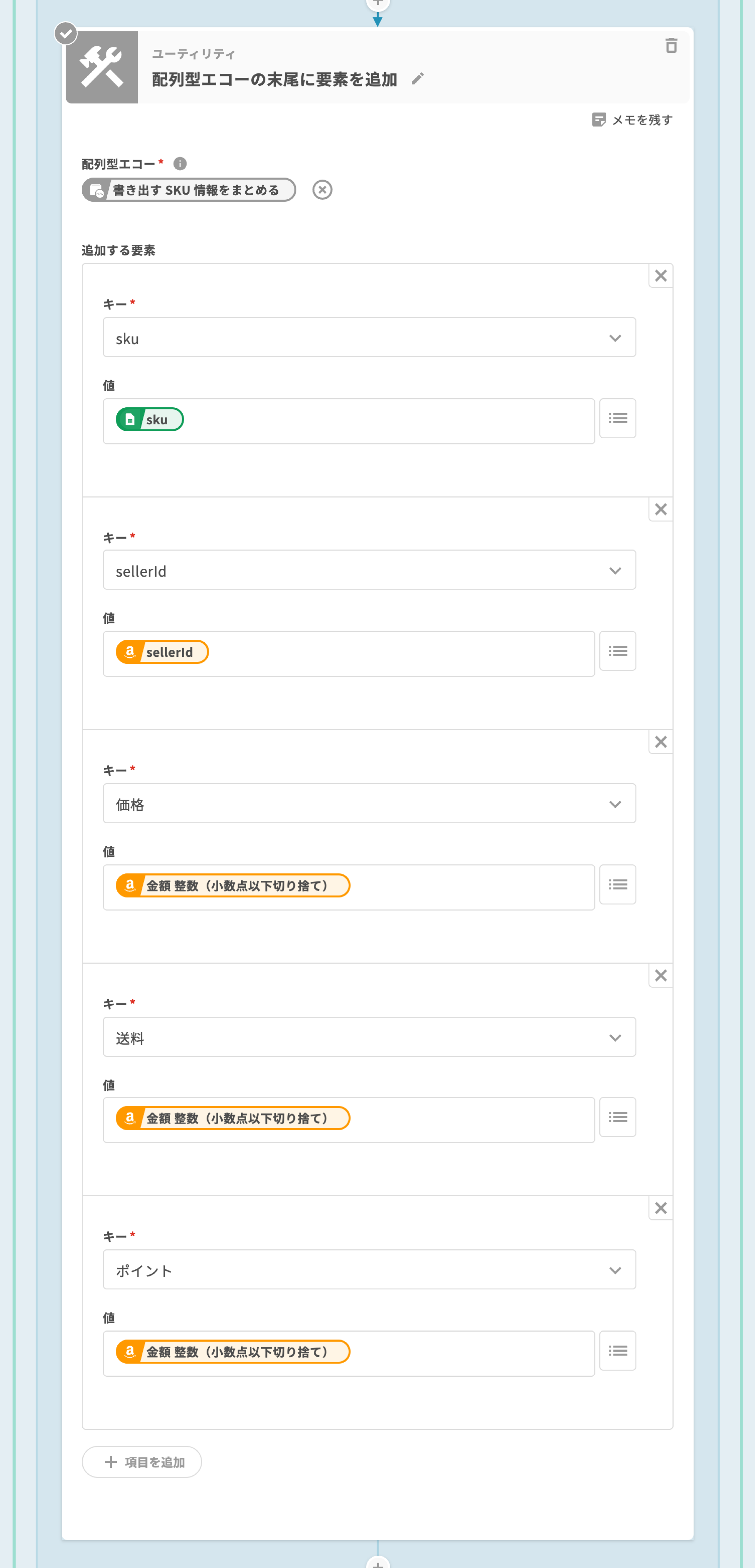Remove the 送料 element block
The image size is (755, 1568).
coord(661,976)
